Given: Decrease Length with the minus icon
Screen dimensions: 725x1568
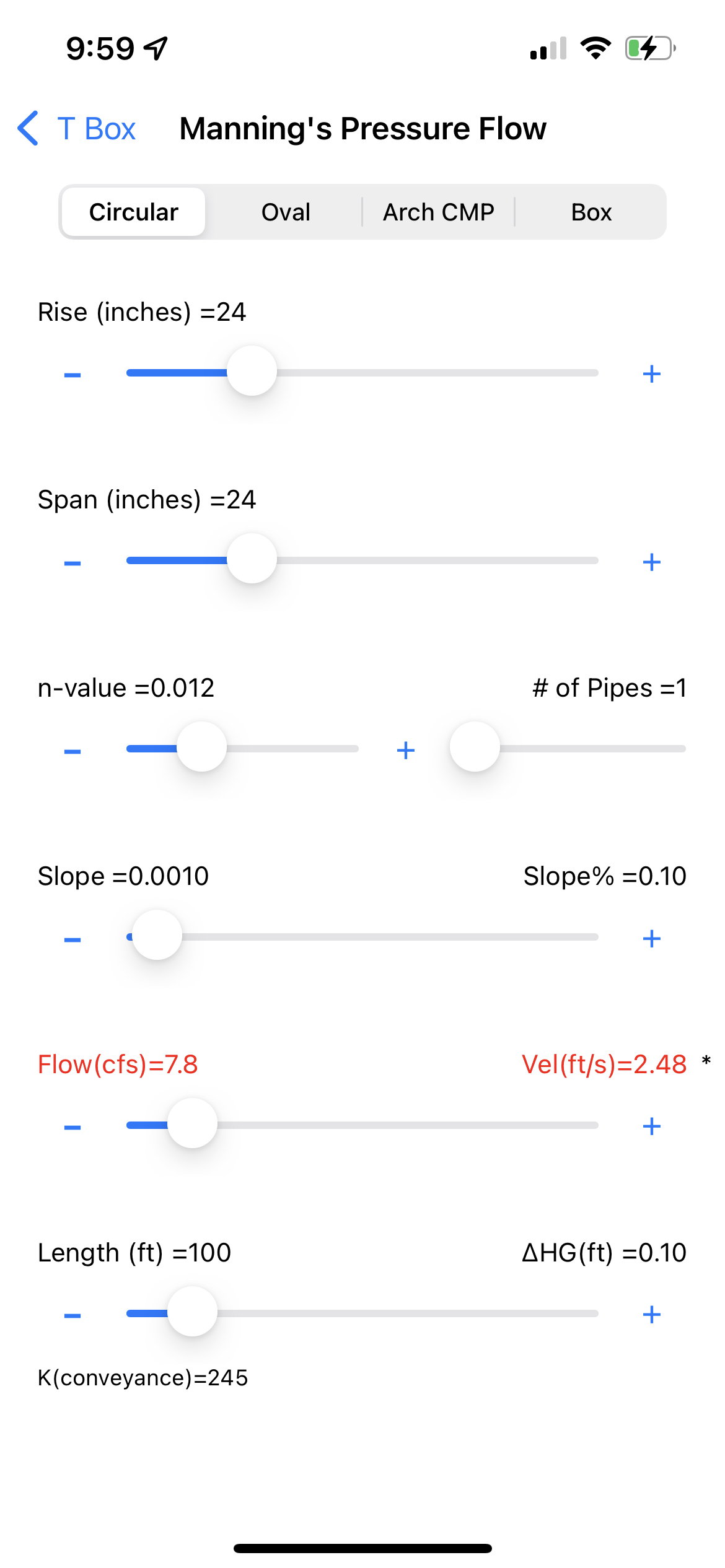Looking at the screenshot, I should coord(72,1315).
